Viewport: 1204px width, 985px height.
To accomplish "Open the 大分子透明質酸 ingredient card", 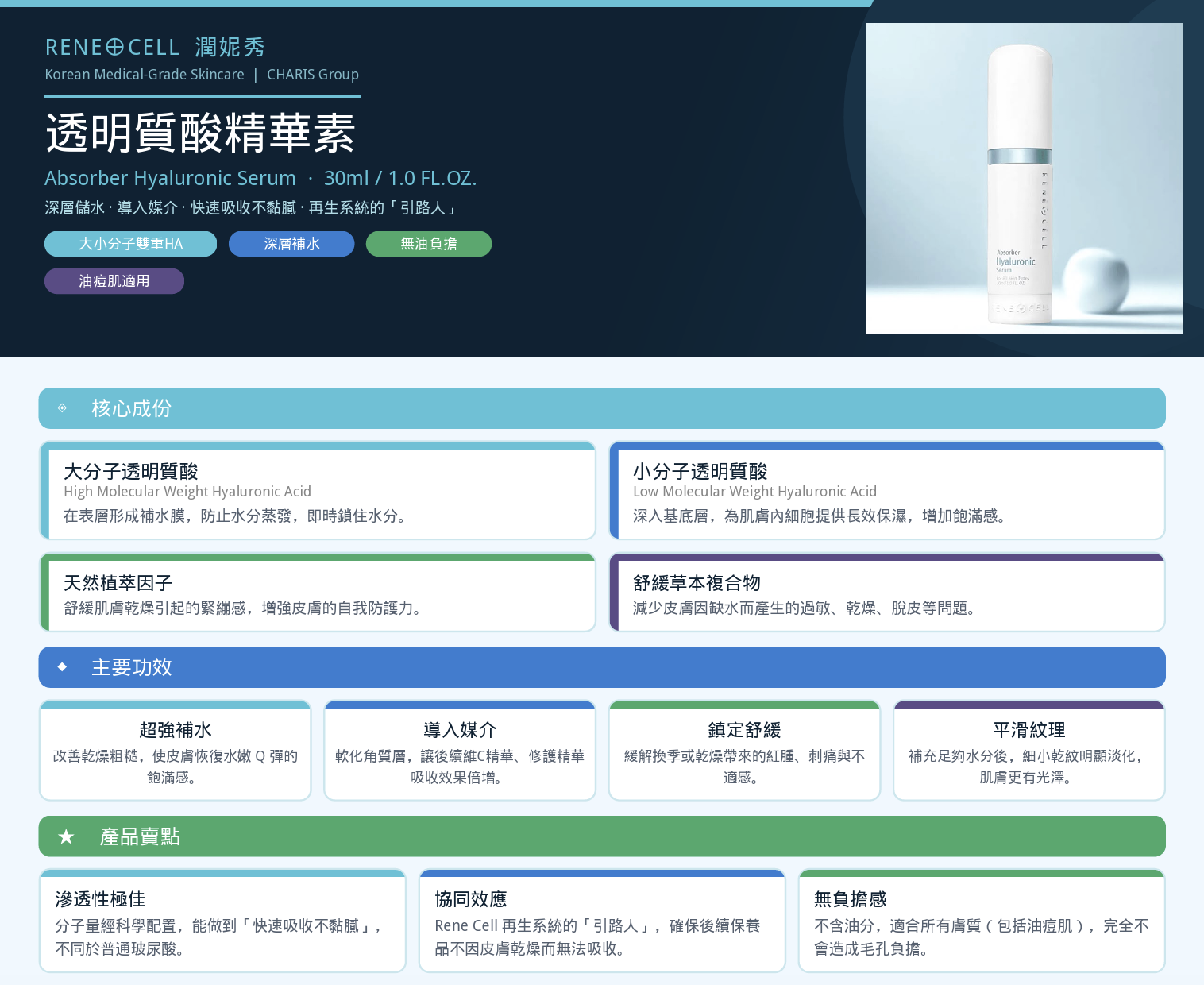I will [318, 491].
